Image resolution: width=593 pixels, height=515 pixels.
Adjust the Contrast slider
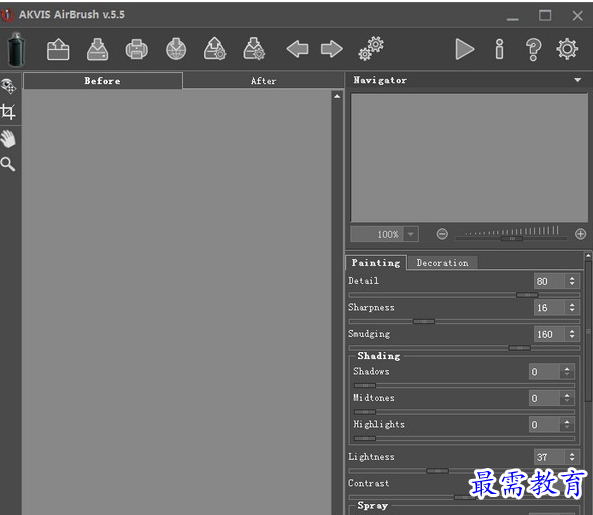click(x=464, y=498)
